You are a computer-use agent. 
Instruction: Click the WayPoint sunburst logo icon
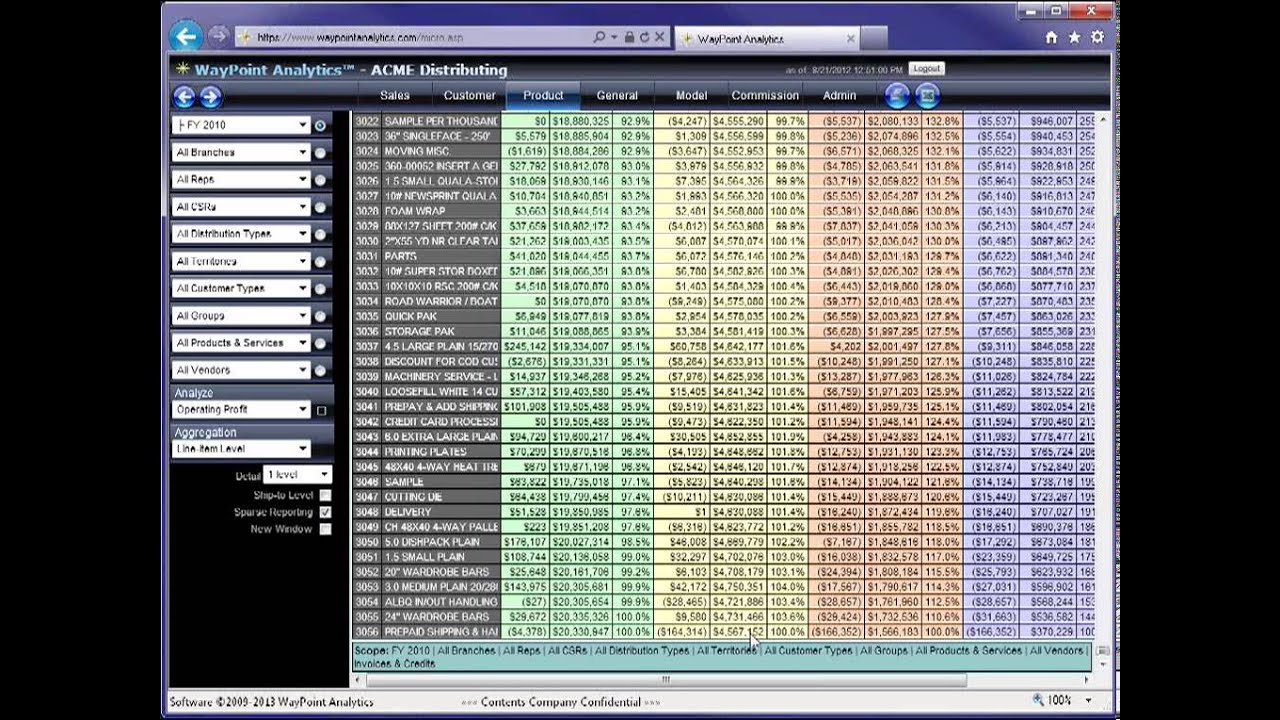[182, 69]
